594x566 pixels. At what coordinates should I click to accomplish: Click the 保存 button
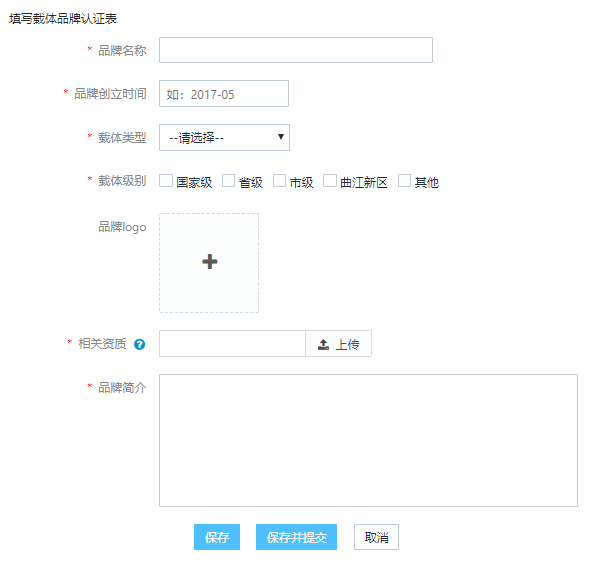click(217, 537)
